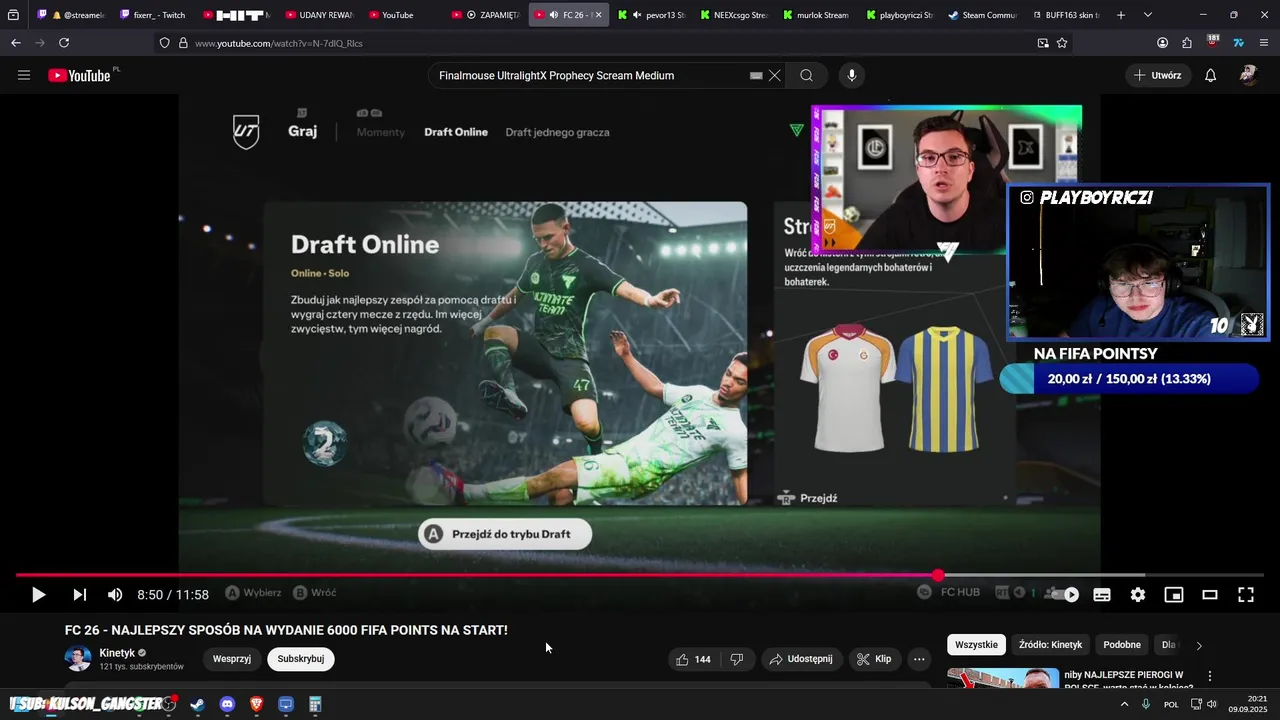Play the paused video

pos(38,594)
